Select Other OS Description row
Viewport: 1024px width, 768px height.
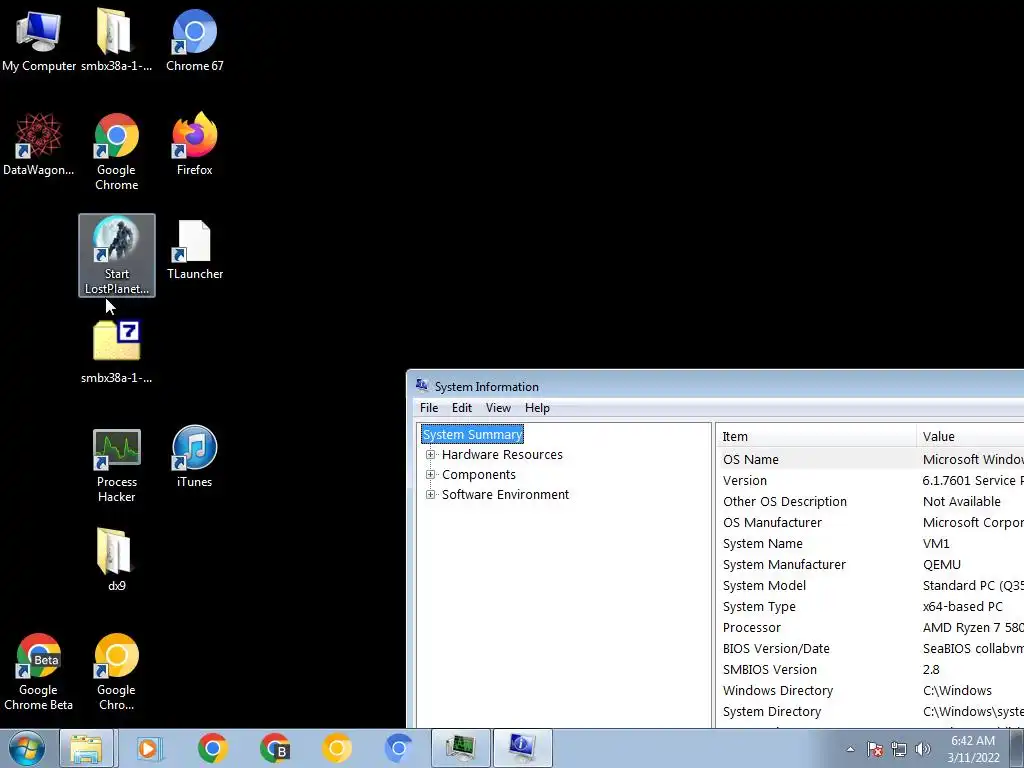871,502
